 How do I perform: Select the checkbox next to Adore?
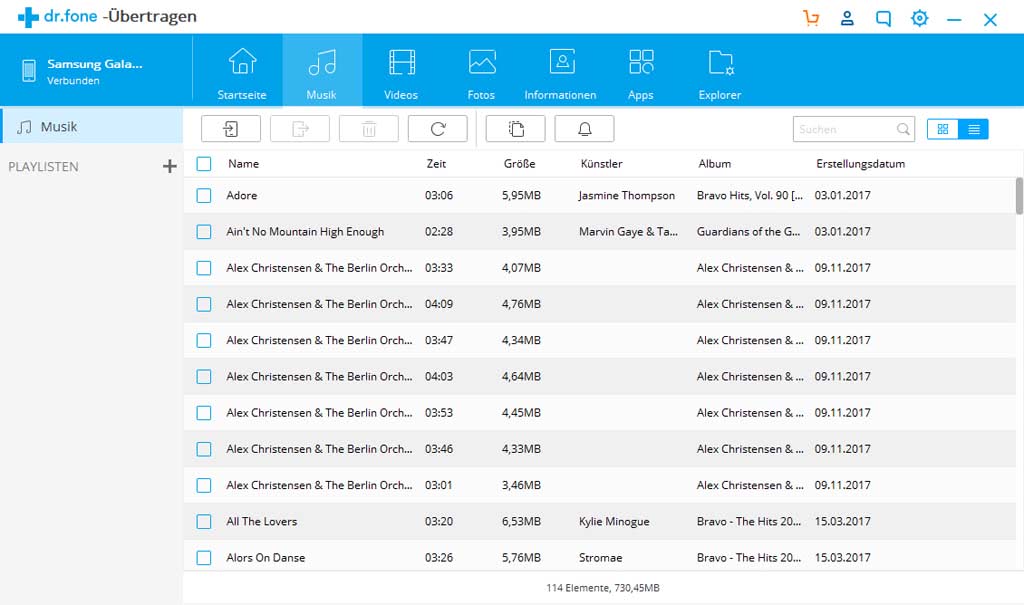click(x=204, y=195)
